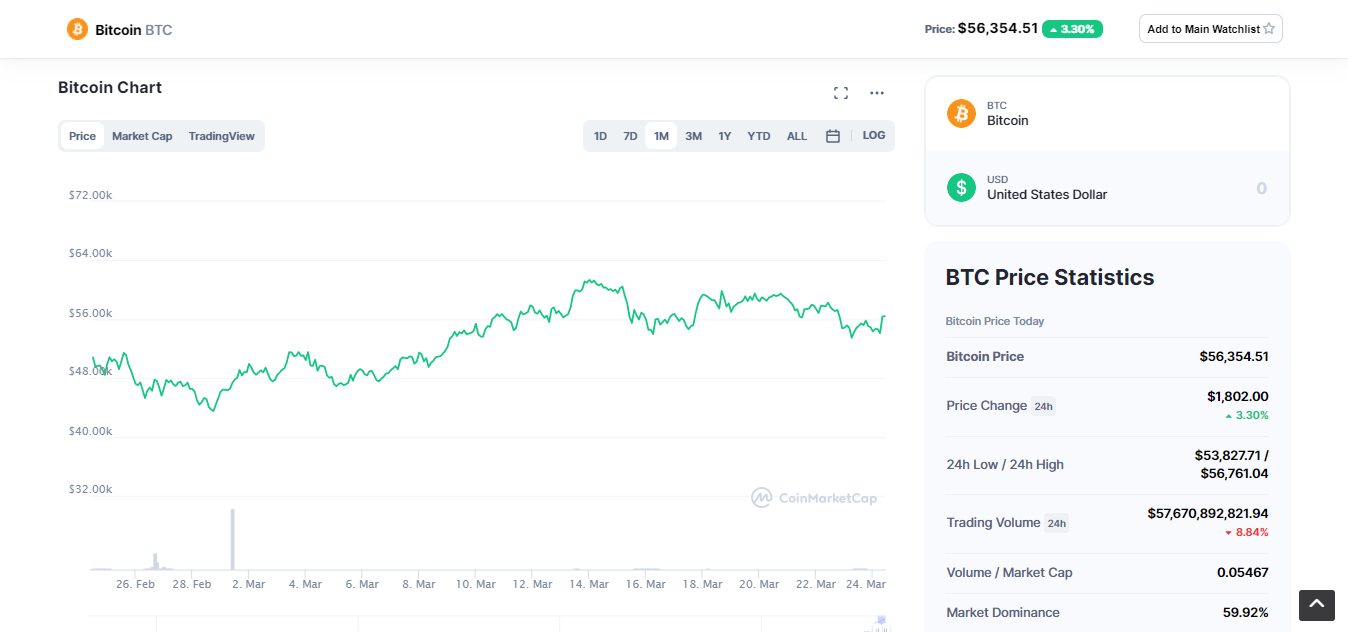1348x632 pixels.
Task: Switch to the TradingView tab
Action: 221,136
